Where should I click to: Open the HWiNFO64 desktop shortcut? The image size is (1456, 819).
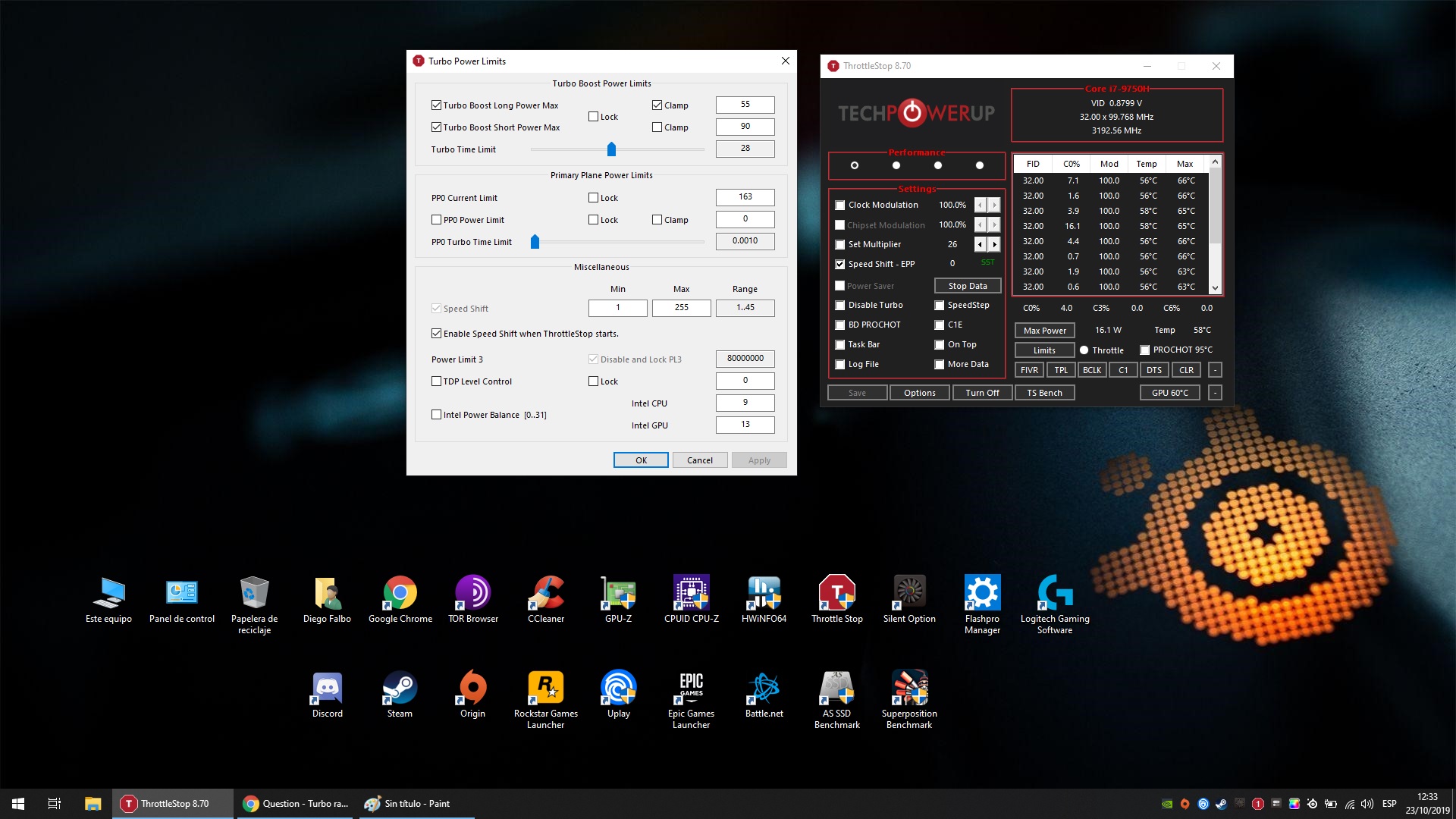(764, 594)
